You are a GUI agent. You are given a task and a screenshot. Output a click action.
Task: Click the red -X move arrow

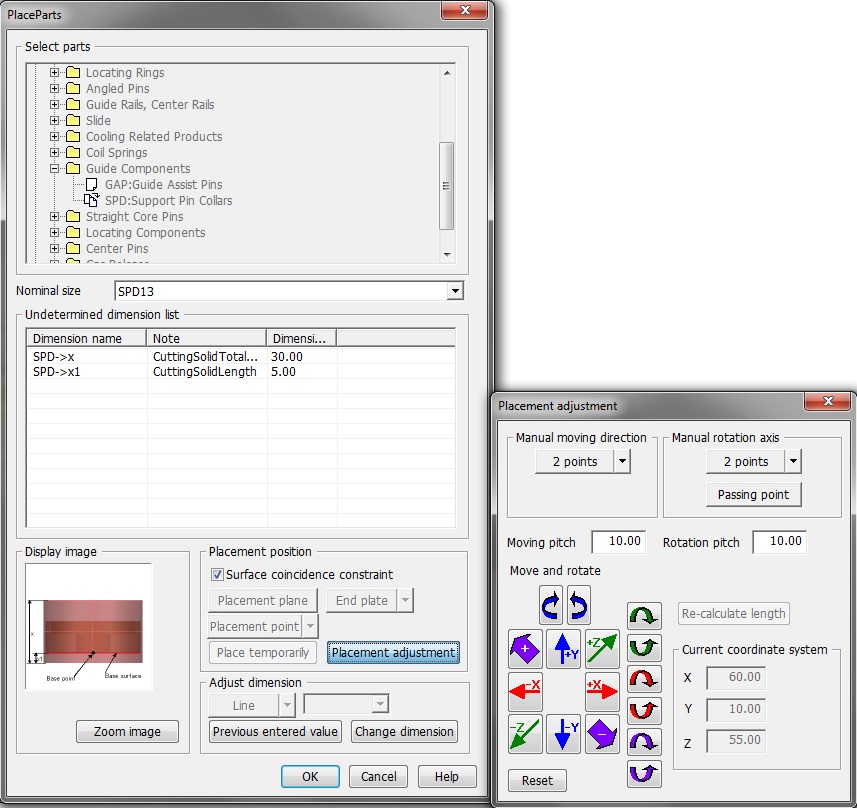tap(526, 691)
